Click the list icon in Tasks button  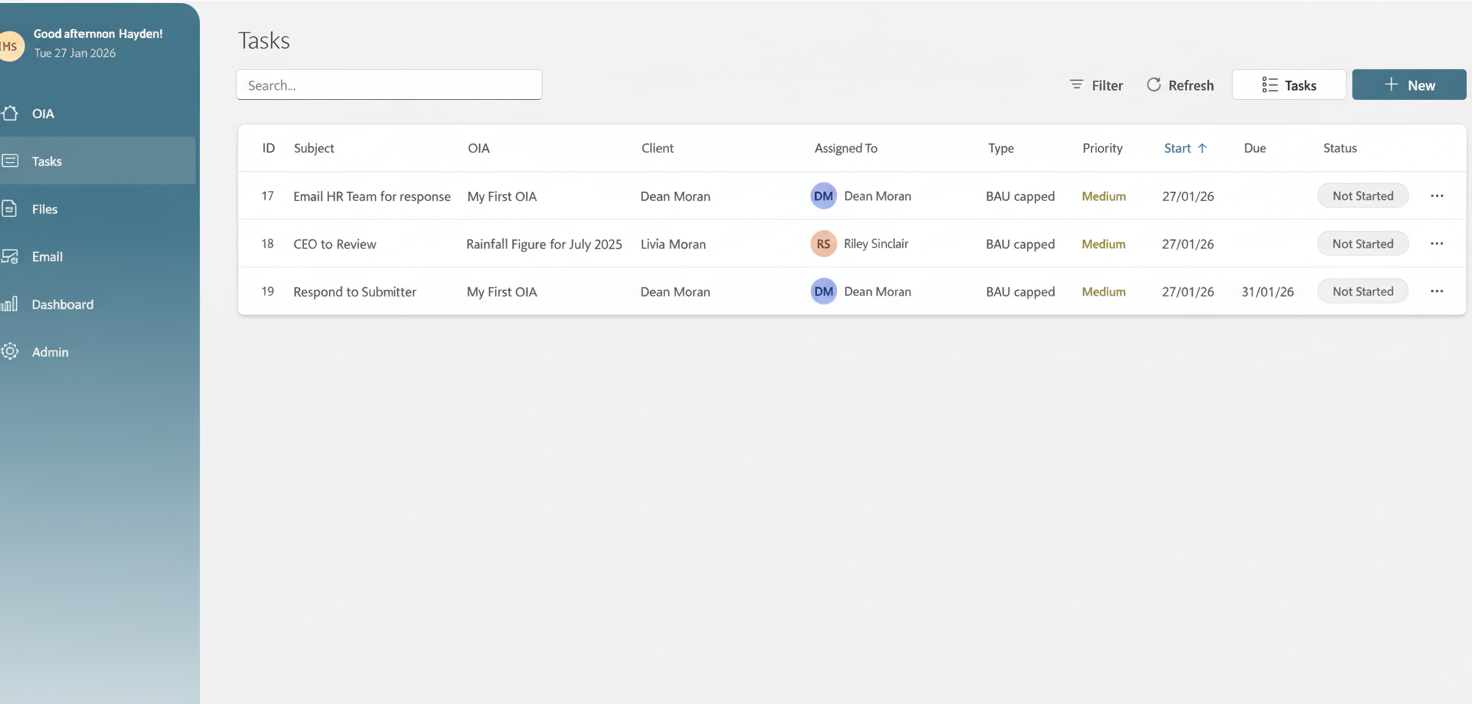click(x=1270, y=85)
